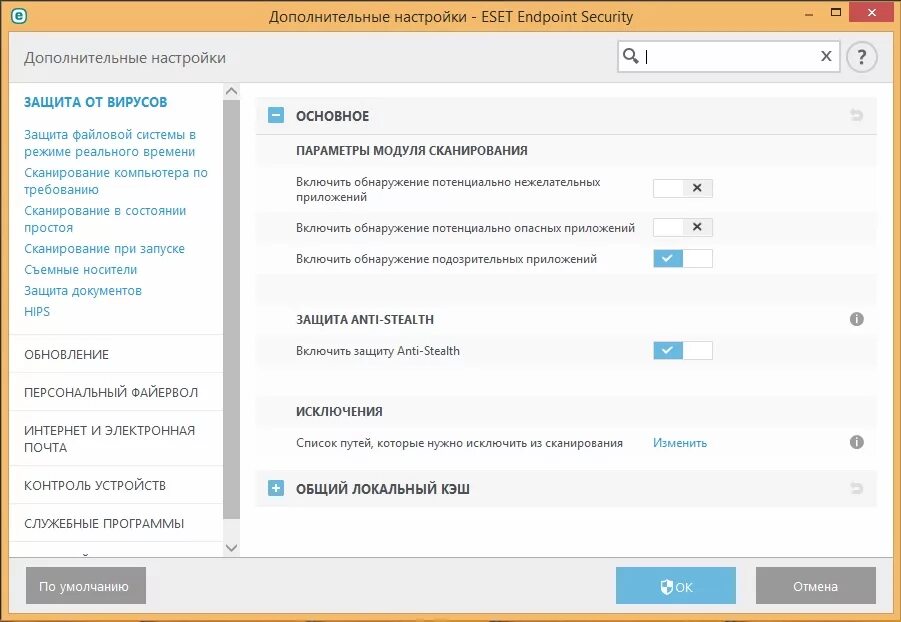Open Сканирование компьютера по требованию

click(x=115, y=181)
